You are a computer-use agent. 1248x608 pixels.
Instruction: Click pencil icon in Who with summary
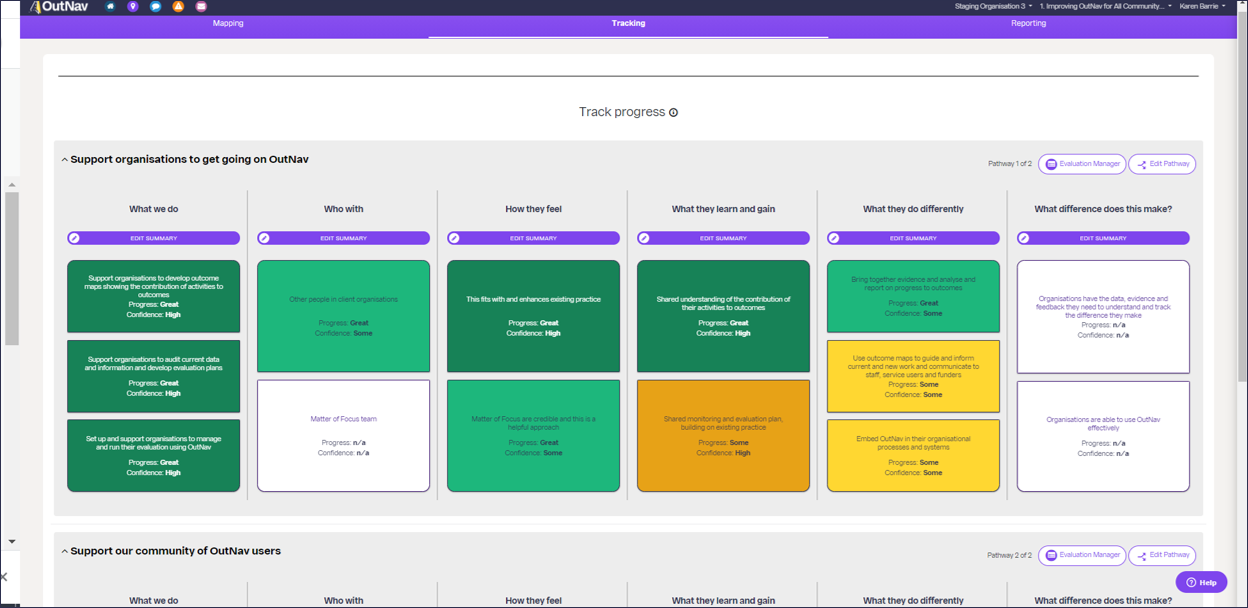click(264, 238)
